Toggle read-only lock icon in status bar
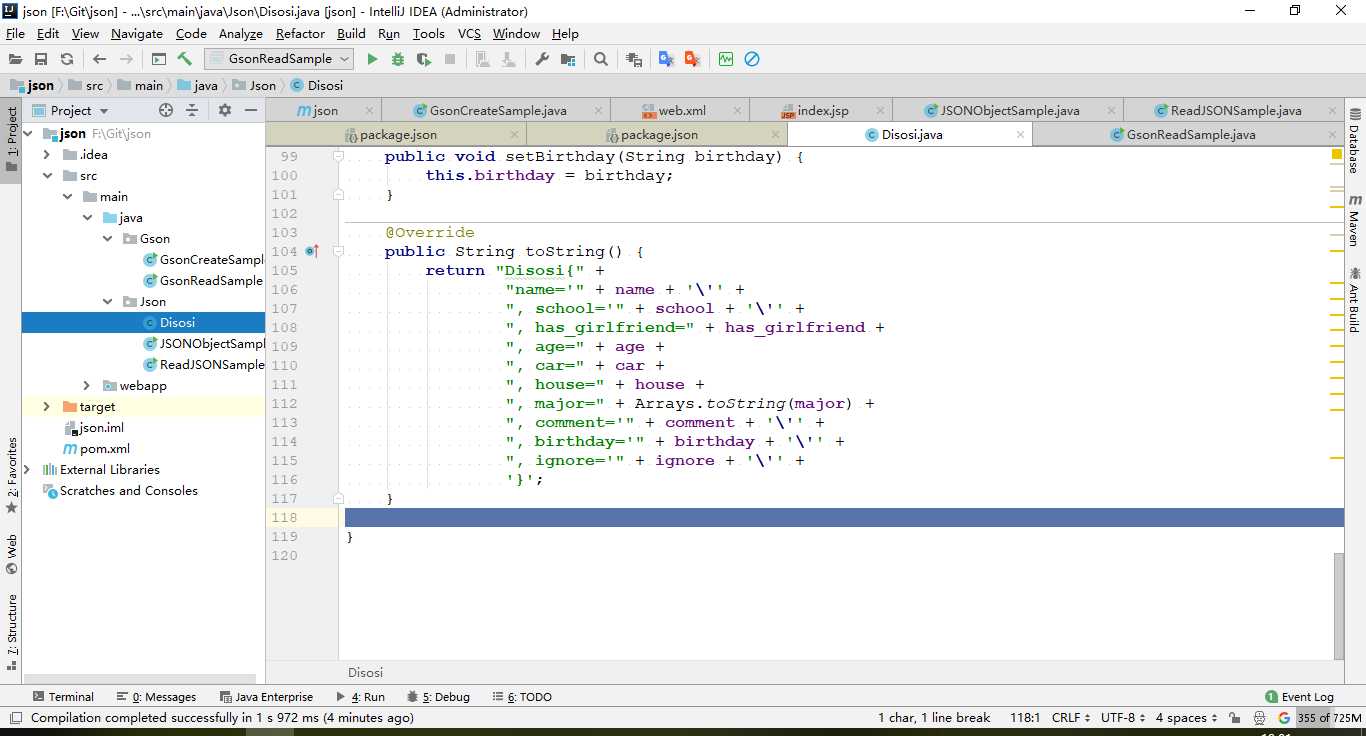The image size is (1366, 736). (1235, 717)
